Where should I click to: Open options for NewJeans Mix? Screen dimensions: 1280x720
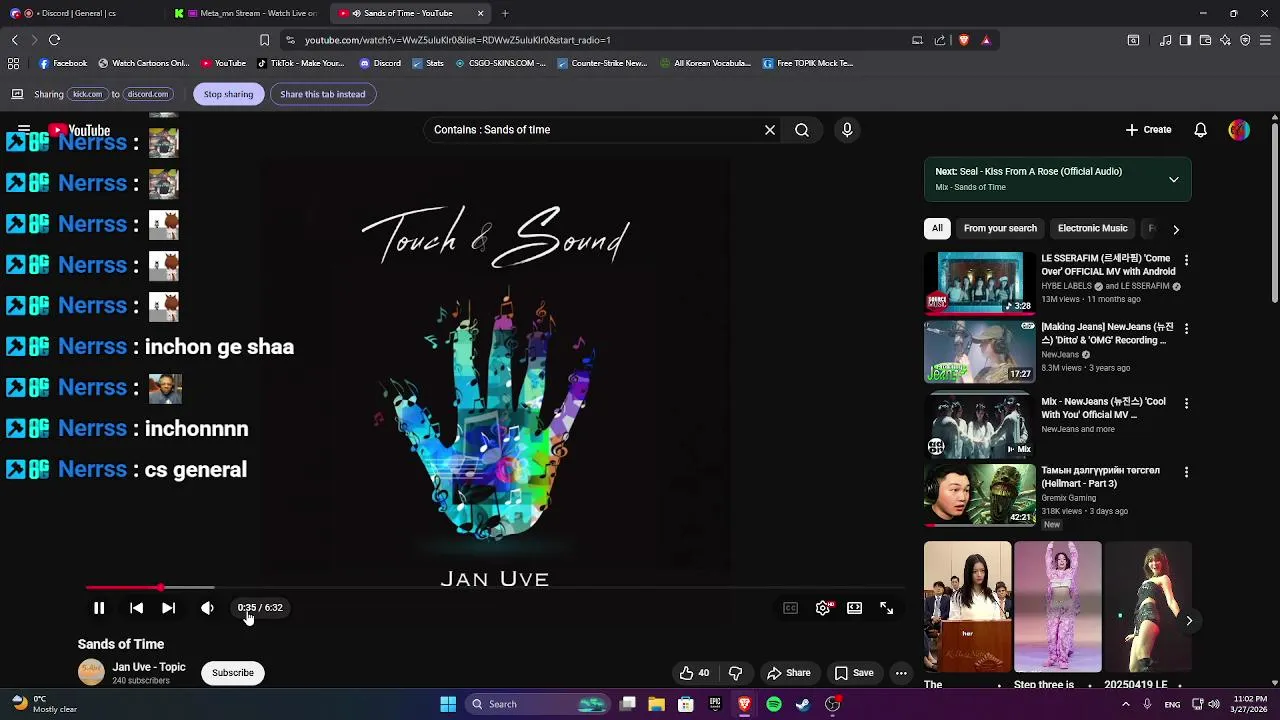(x=1186, y=403)
